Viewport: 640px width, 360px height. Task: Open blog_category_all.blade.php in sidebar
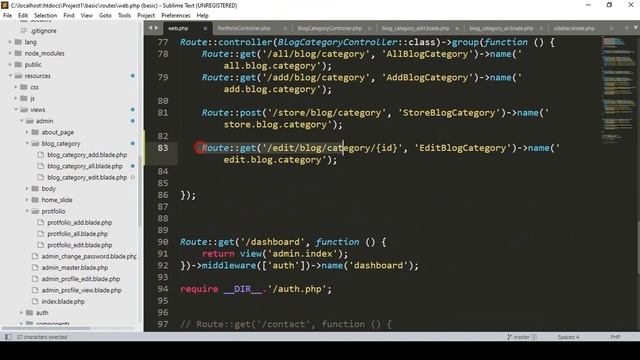(x=85, y=166)
